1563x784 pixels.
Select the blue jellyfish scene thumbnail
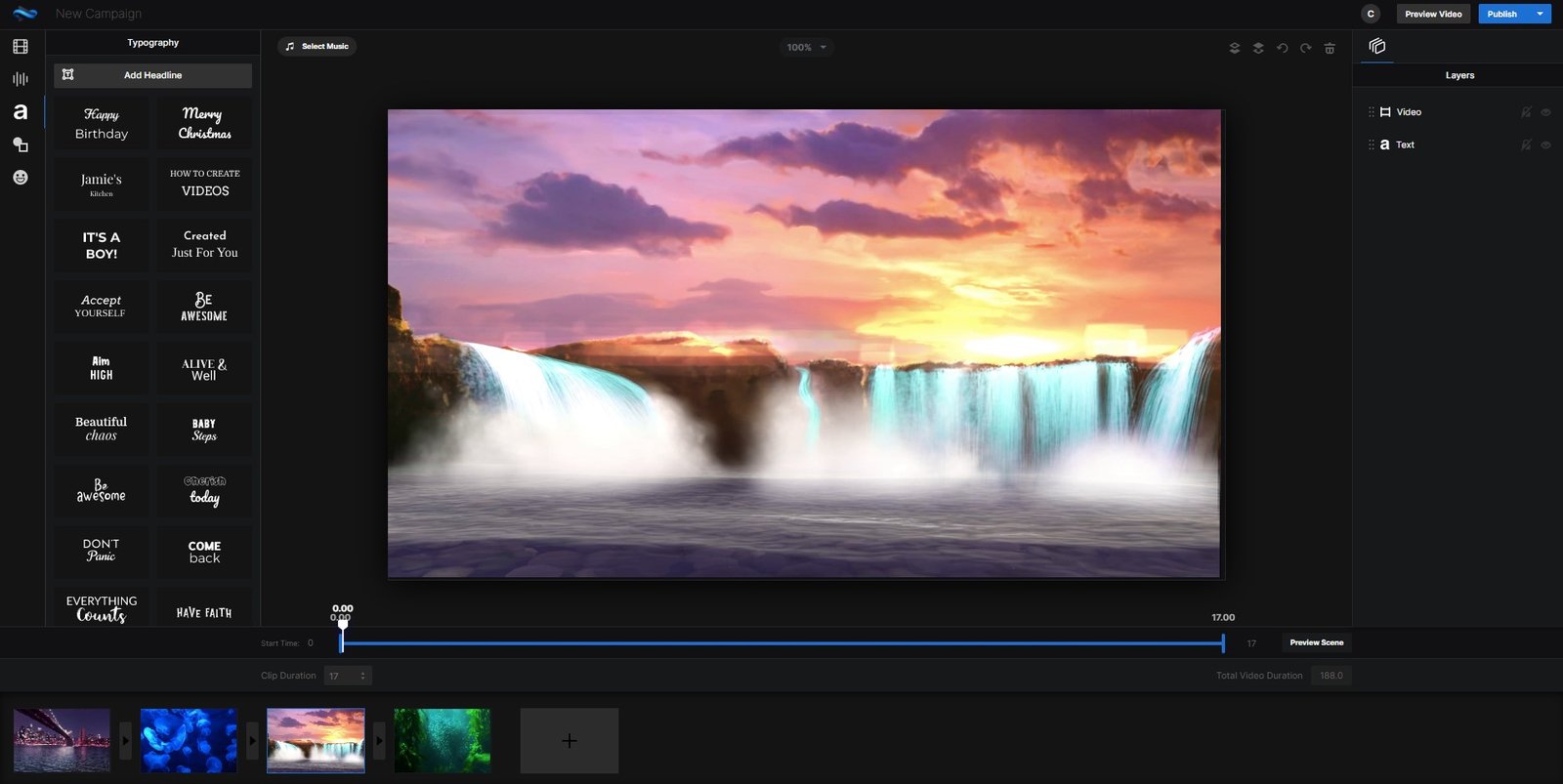pyautogui.click(x=189, y=741)
